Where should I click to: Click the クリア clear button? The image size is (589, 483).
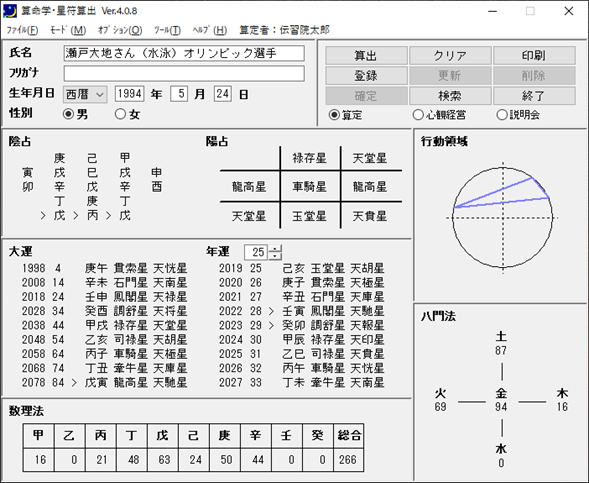pos(450,56)
